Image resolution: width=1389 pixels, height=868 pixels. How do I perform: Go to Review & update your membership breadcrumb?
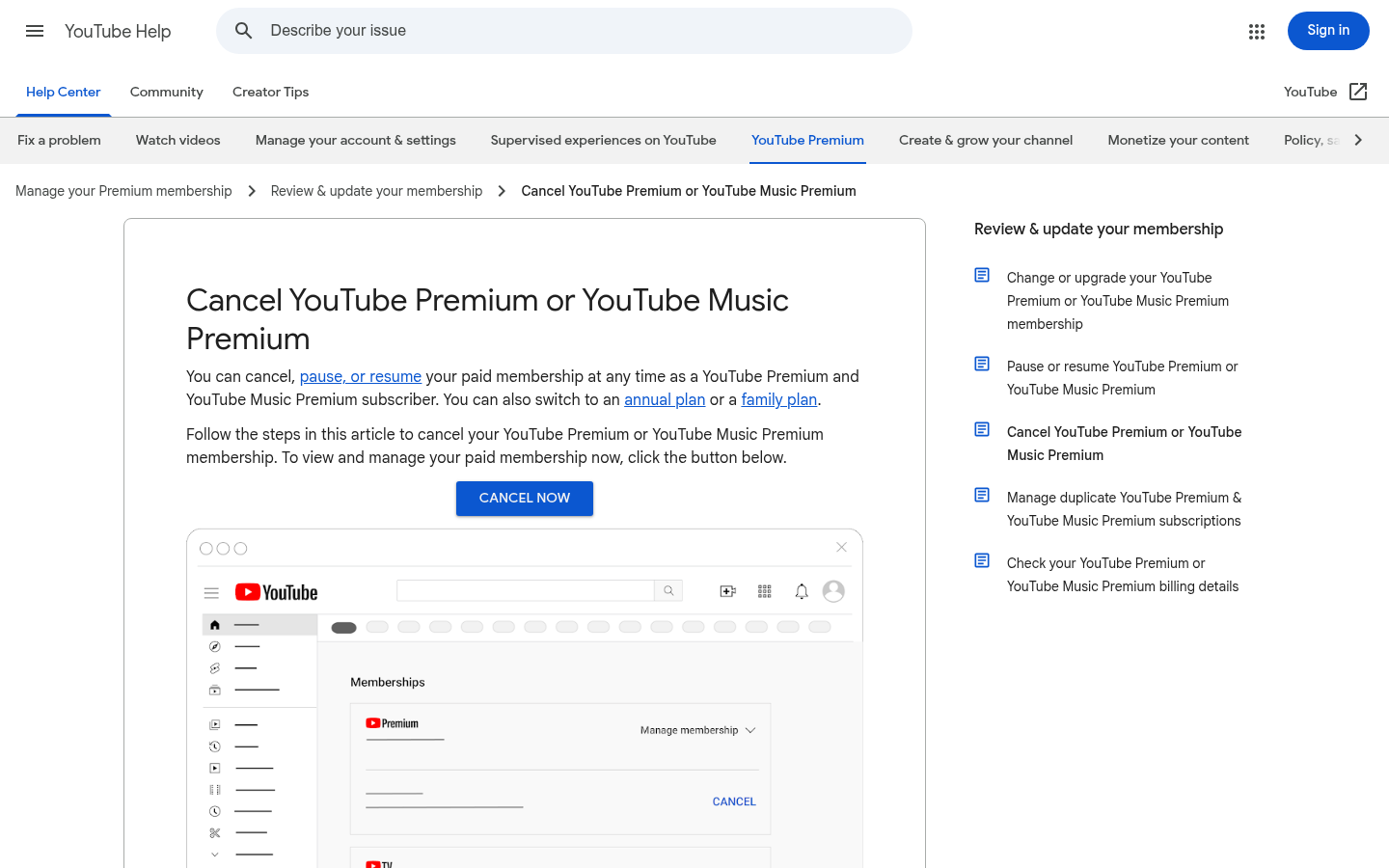pos(376,191)
